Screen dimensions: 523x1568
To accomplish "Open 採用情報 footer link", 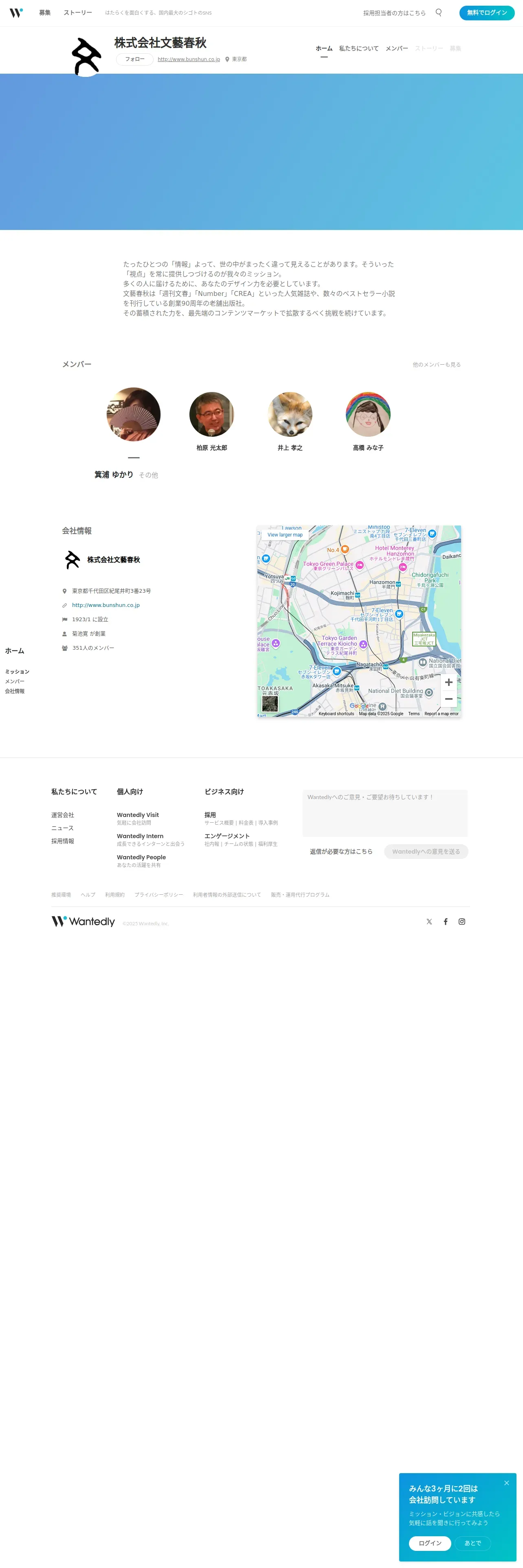I will point(63,841).
